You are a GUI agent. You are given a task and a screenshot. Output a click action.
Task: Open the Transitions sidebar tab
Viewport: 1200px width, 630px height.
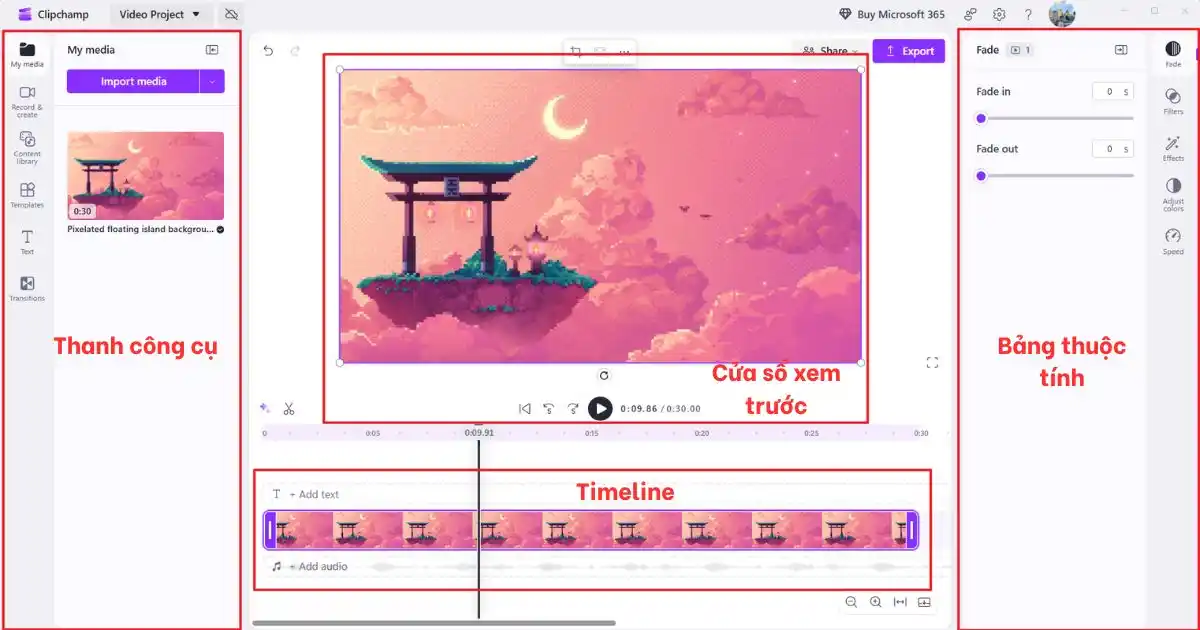27,289
